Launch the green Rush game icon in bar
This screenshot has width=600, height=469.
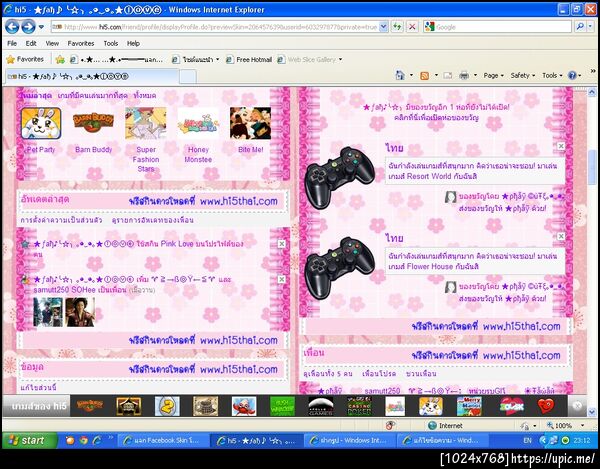pyautogui.click(x=282, y=406)
